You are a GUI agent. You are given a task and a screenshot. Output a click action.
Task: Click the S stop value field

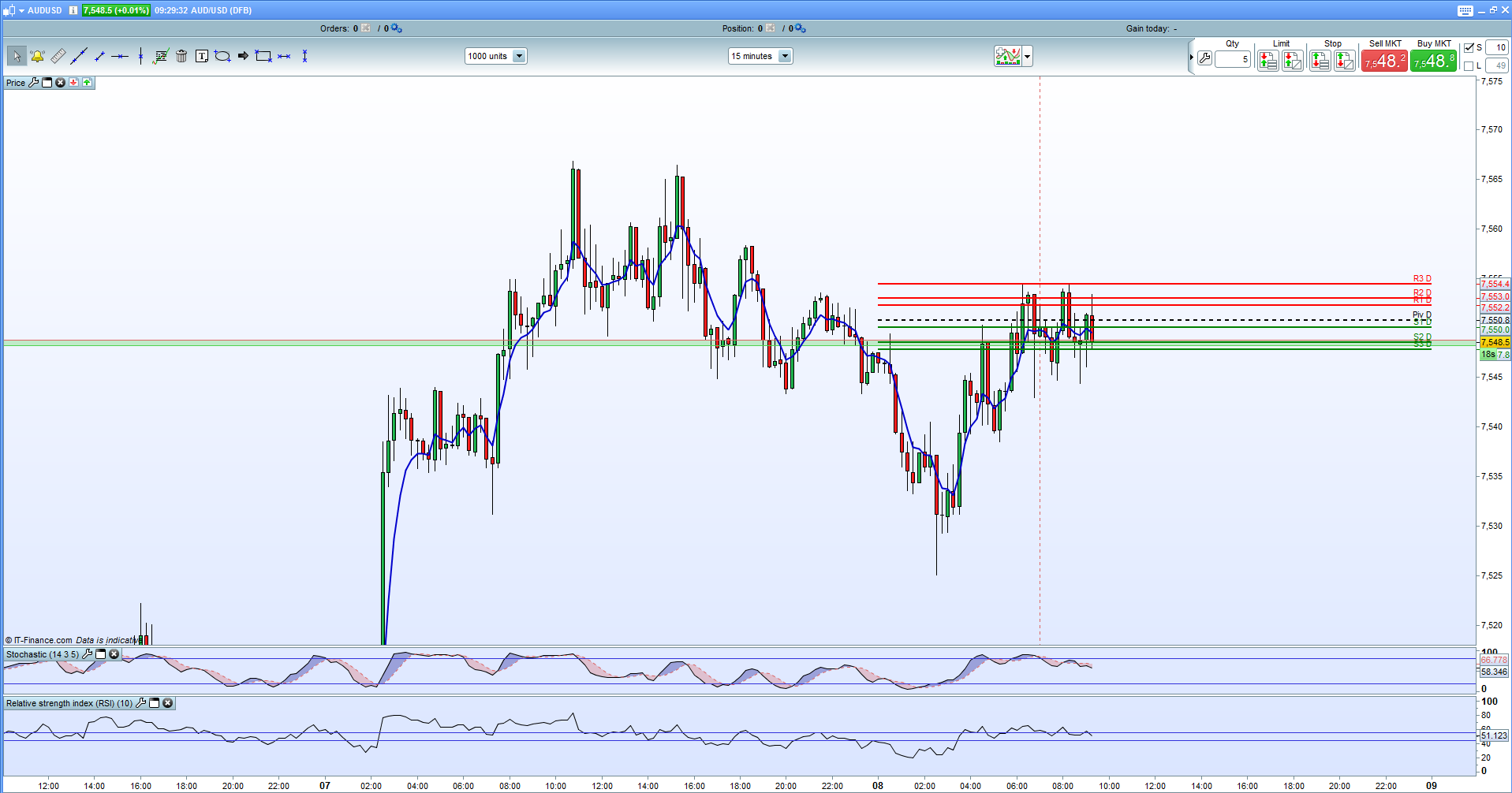[x=1497, y=48]
